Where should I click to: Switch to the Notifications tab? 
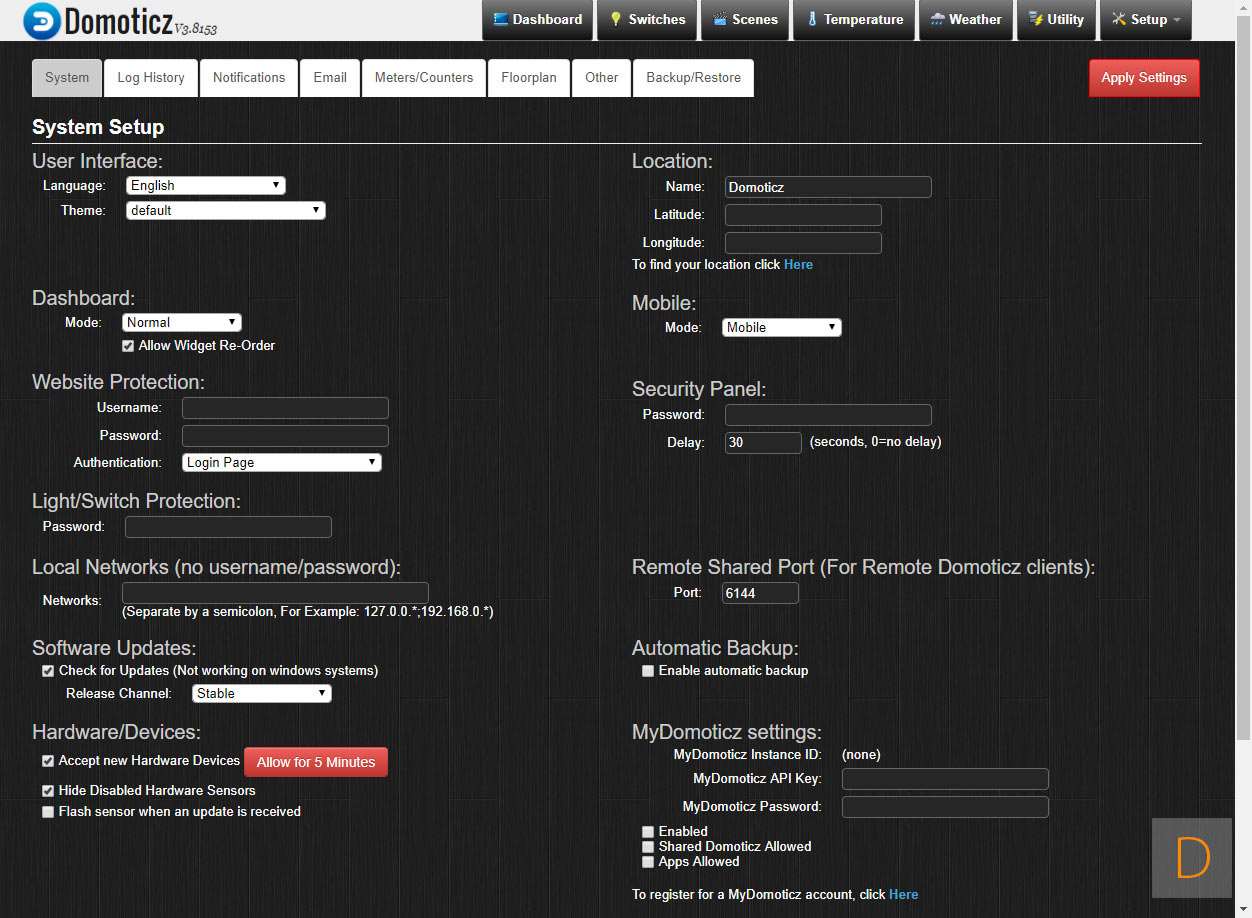coord(249,77)
